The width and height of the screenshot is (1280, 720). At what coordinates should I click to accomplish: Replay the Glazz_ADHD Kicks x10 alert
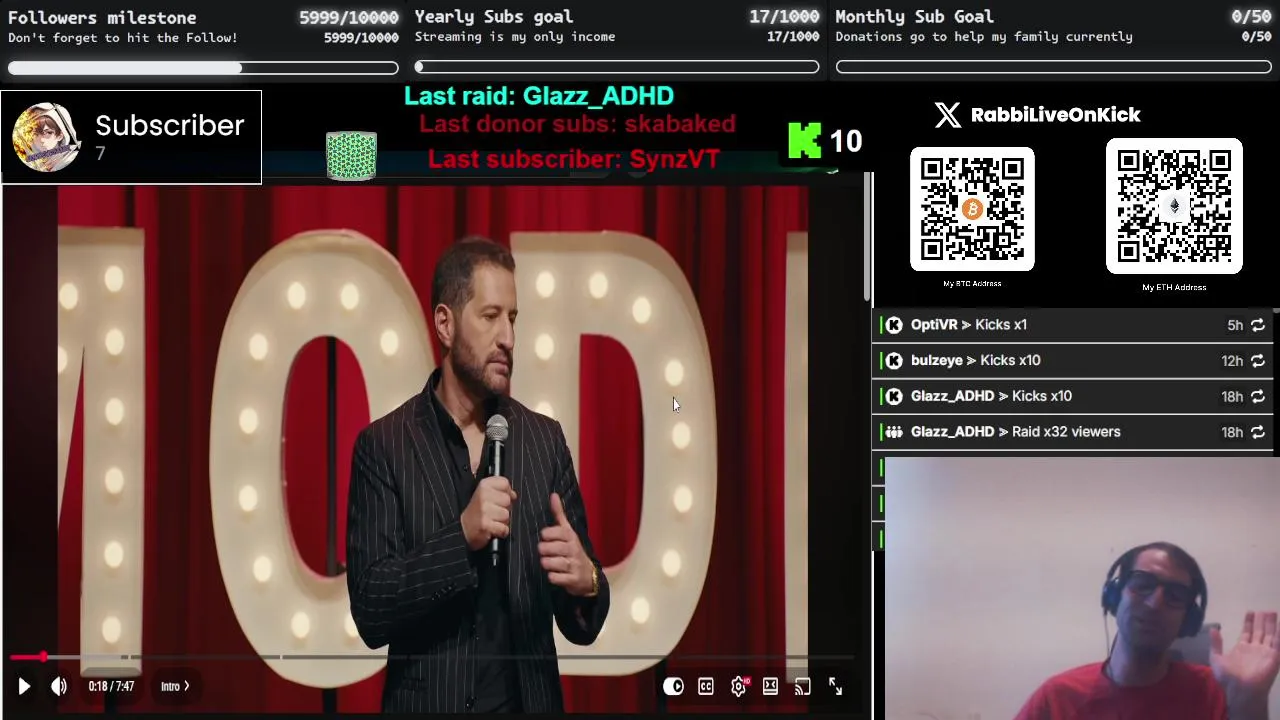(x=1258, y=397)
